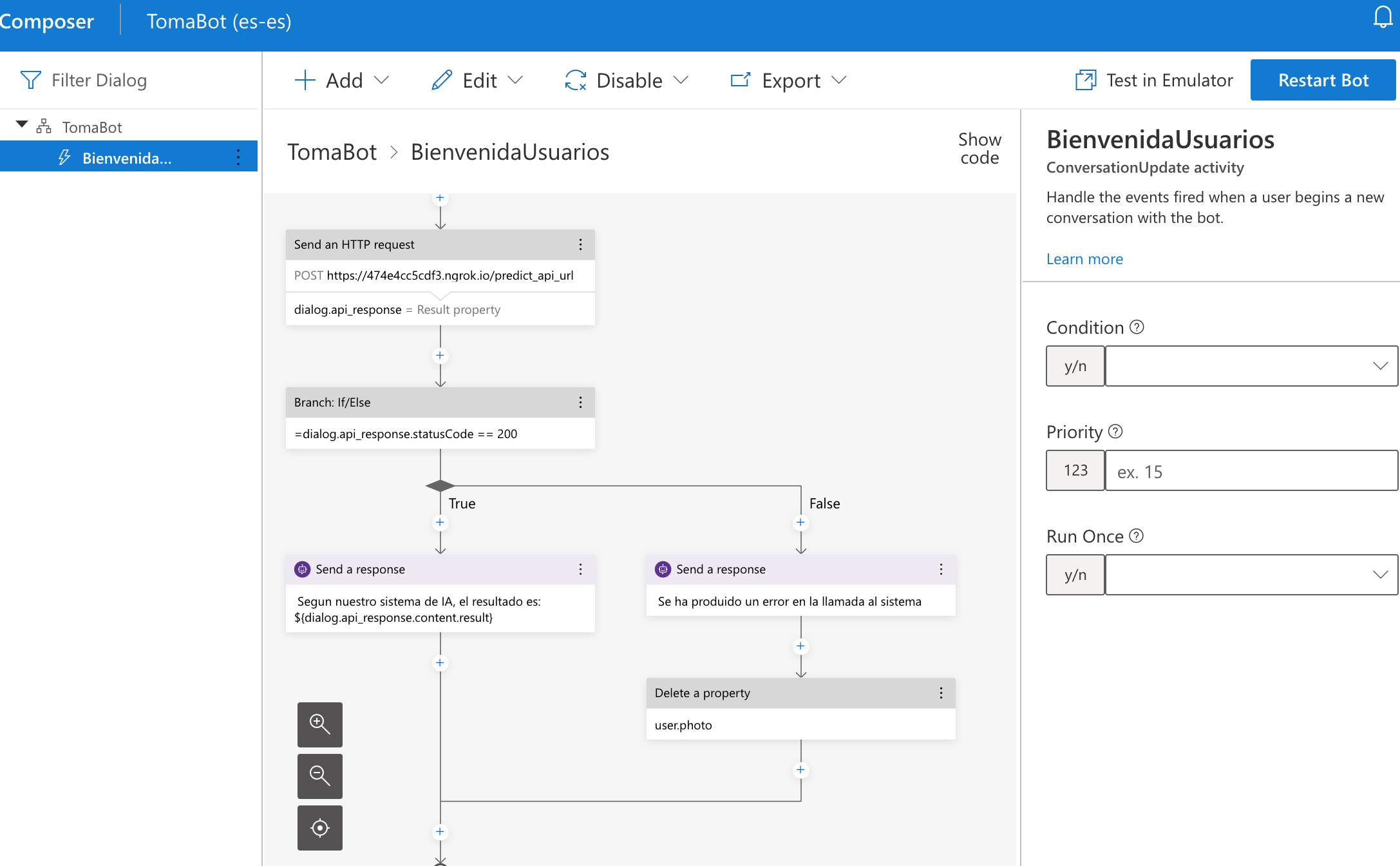
Task: Open options for the Delete a property node
Action: pos(941,693)
